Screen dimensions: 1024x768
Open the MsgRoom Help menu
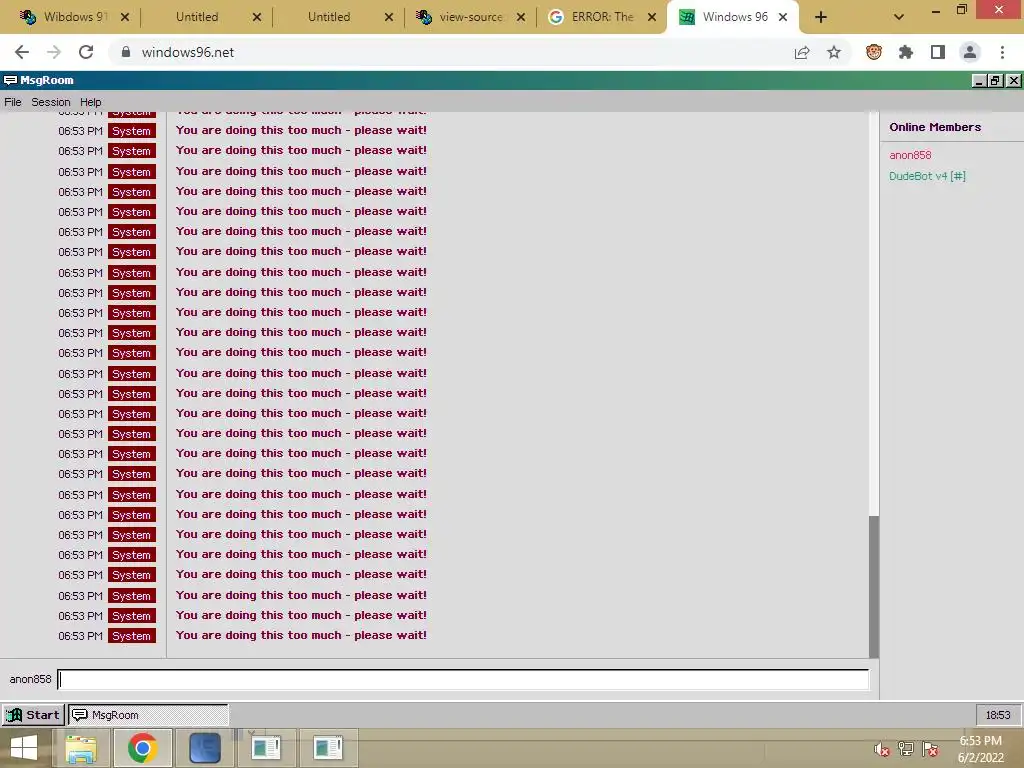91,102
